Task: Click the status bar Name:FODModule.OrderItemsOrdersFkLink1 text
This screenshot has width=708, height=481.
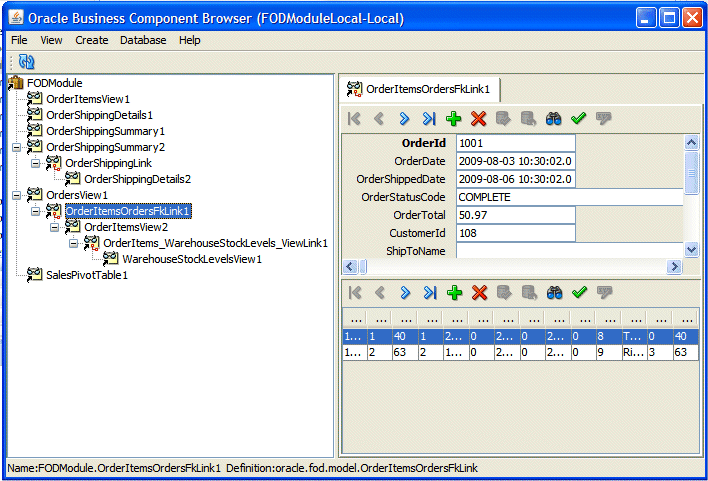Action: point(114,468)
